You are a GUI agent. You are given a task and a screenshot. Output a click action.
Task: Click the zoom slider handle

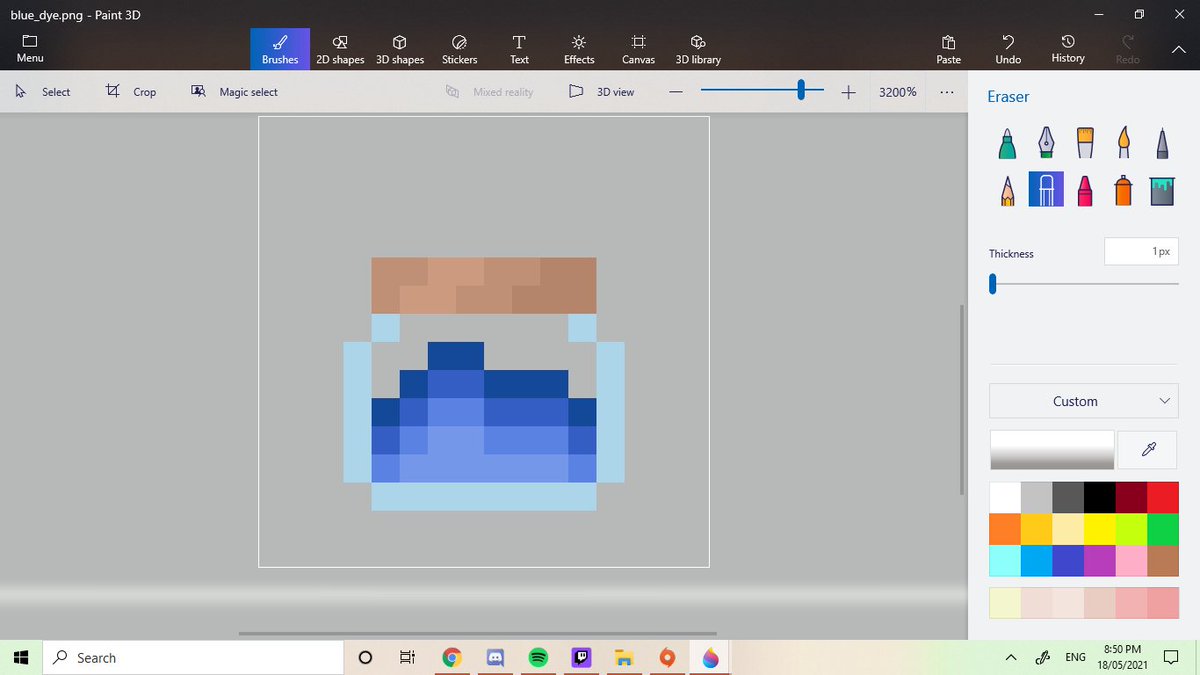(801, 91)
